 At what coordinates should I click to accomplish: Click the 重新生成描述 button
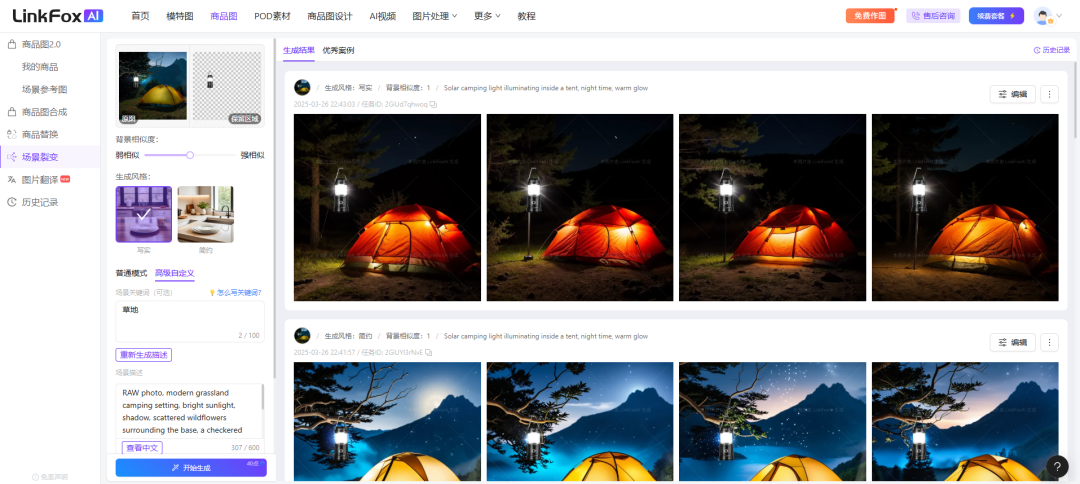143,355
